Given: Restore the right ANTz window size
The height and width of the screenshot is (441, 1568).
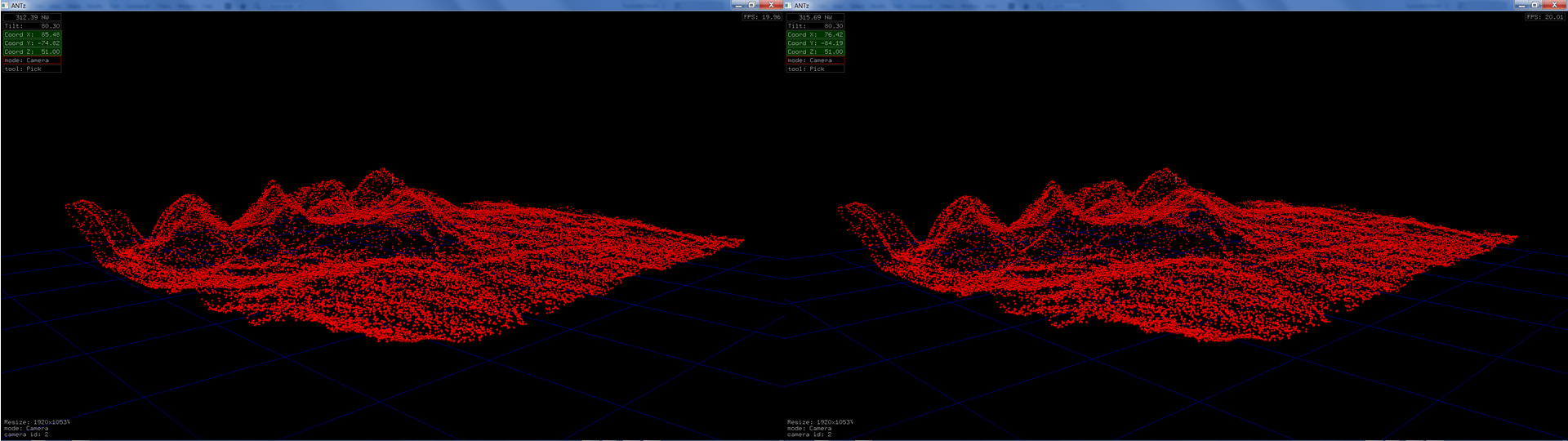Looking at the screenshot, I should pyautogui.click(x=1536, y=5).
